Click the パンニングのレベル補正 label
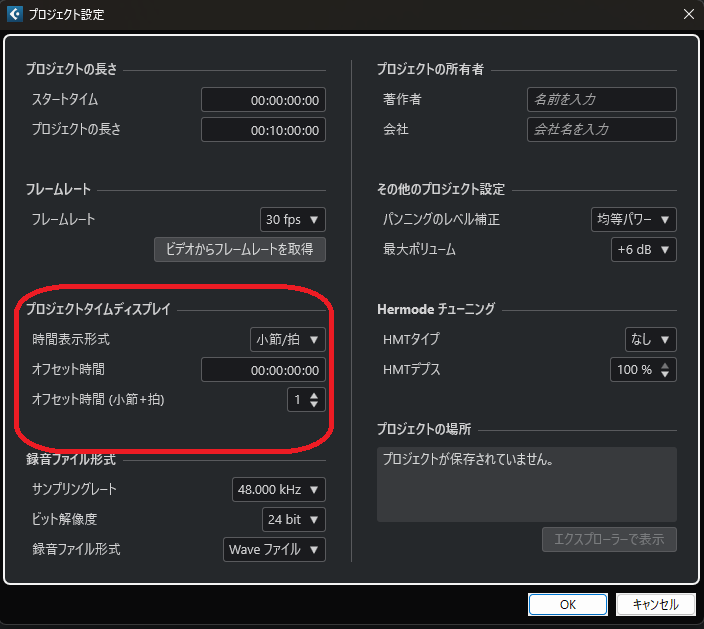 [x=441, y=220]
